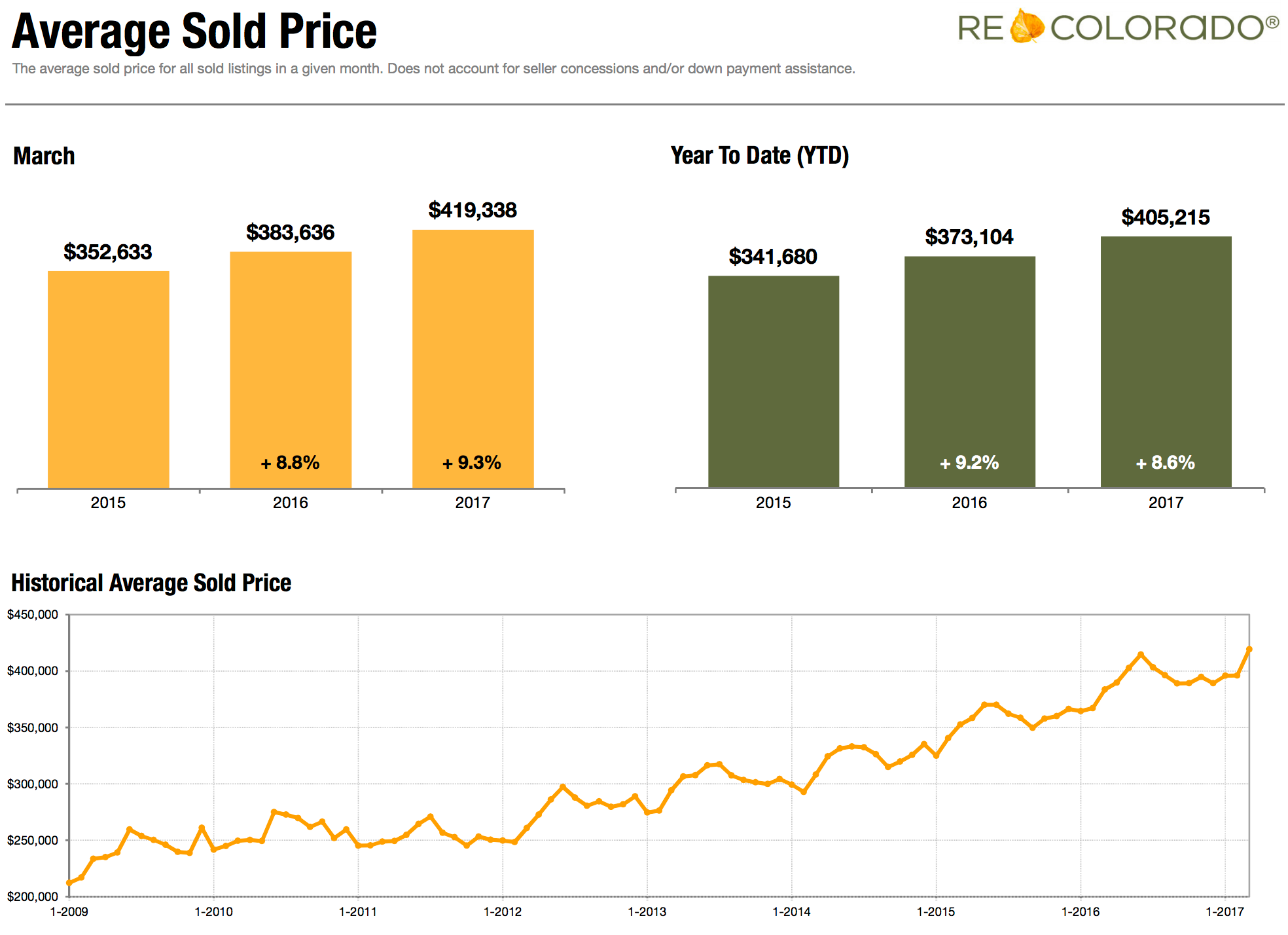The height and width of the screenshot is (935, 1288).
Task: Click the RE Colorado aspen leaf logo icon
Action: click(1027, 26)
